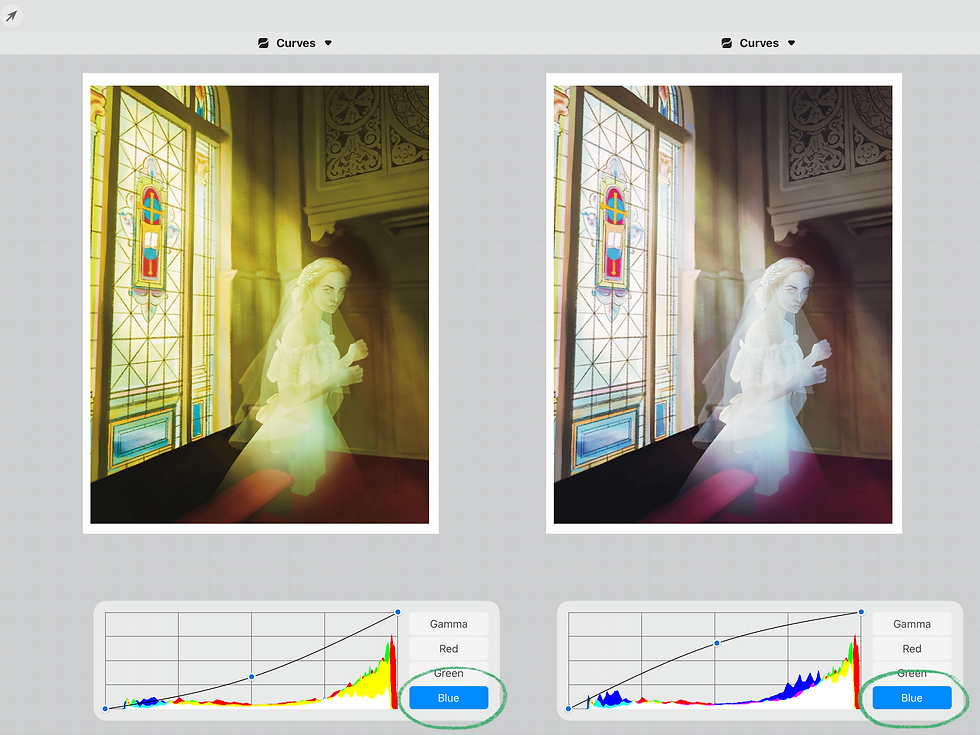Select Blue channel in the right curves panel
Screen dimensions: 980x735
pos(912,698)
